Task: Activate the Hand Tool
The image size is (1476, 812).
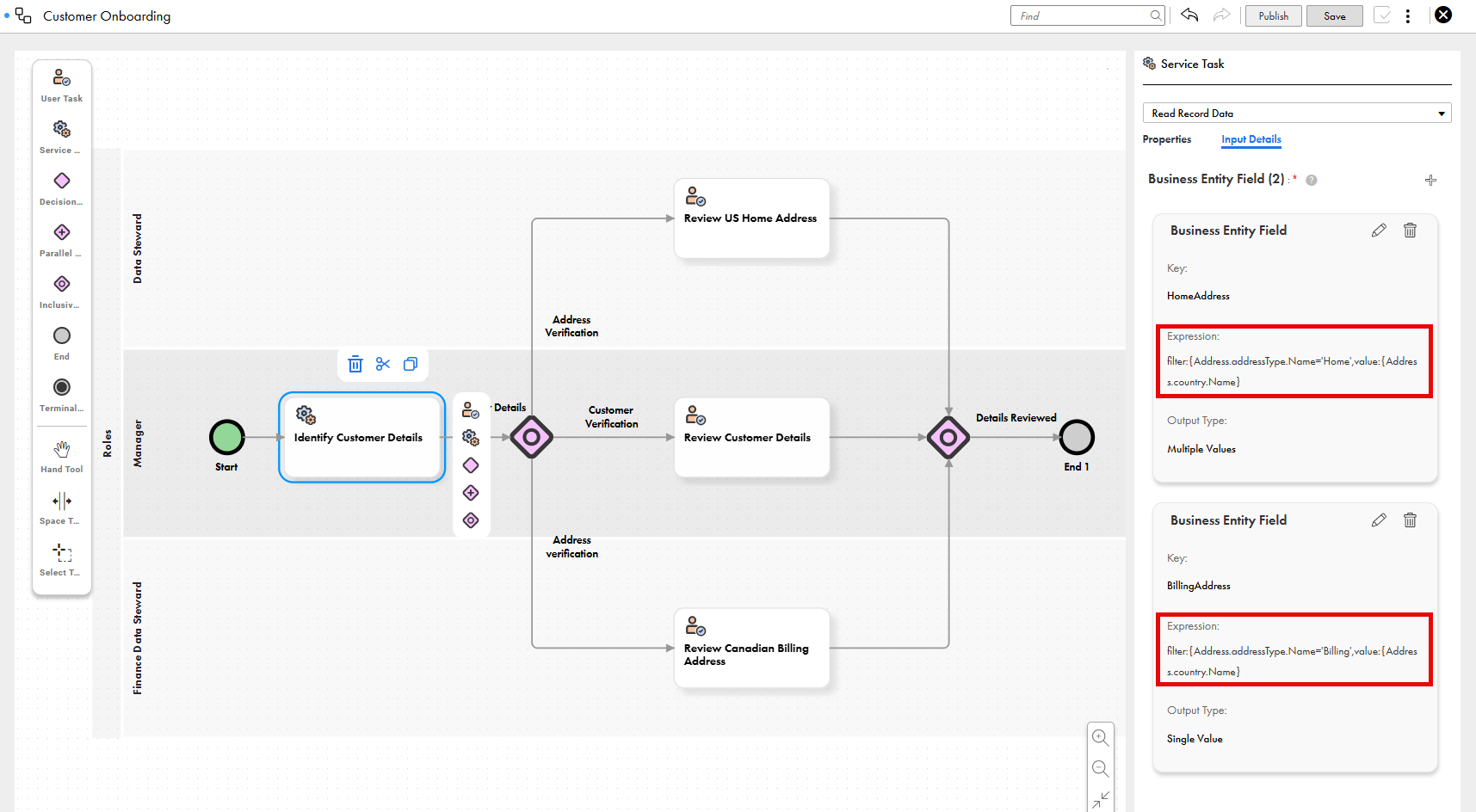Action: coord(62,457)
